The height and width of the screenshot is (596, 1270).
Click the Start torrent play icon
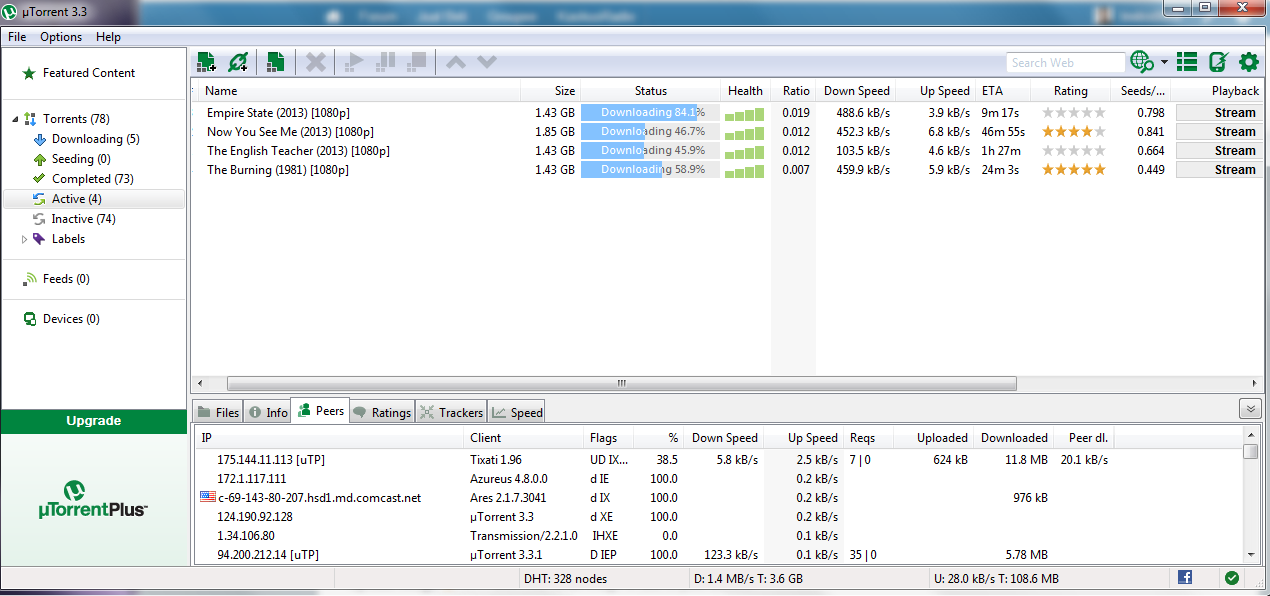(x=353, y=62)
